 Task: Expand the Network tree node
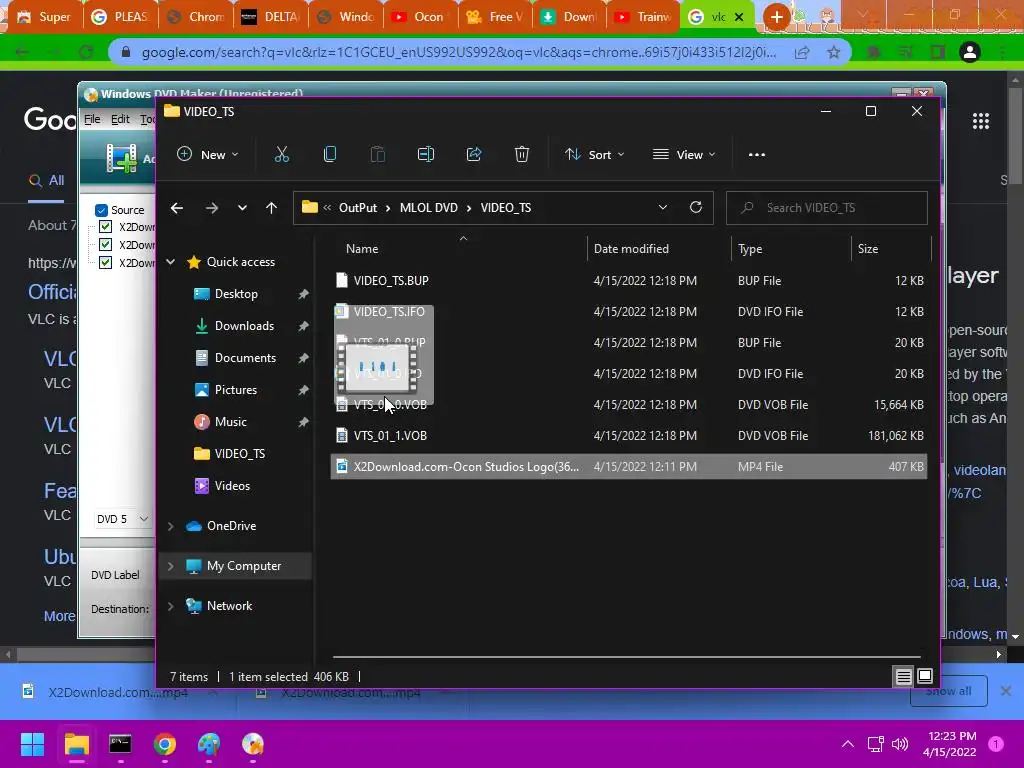[x=170, y=606]
